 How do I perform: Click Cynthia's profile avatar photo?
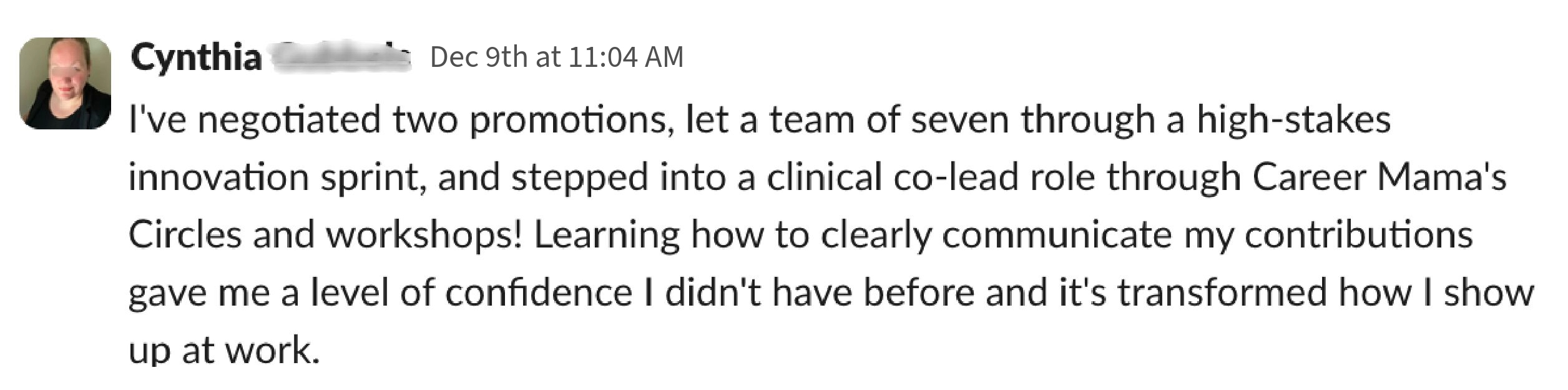pyautogui.click(x=65, y=83)
